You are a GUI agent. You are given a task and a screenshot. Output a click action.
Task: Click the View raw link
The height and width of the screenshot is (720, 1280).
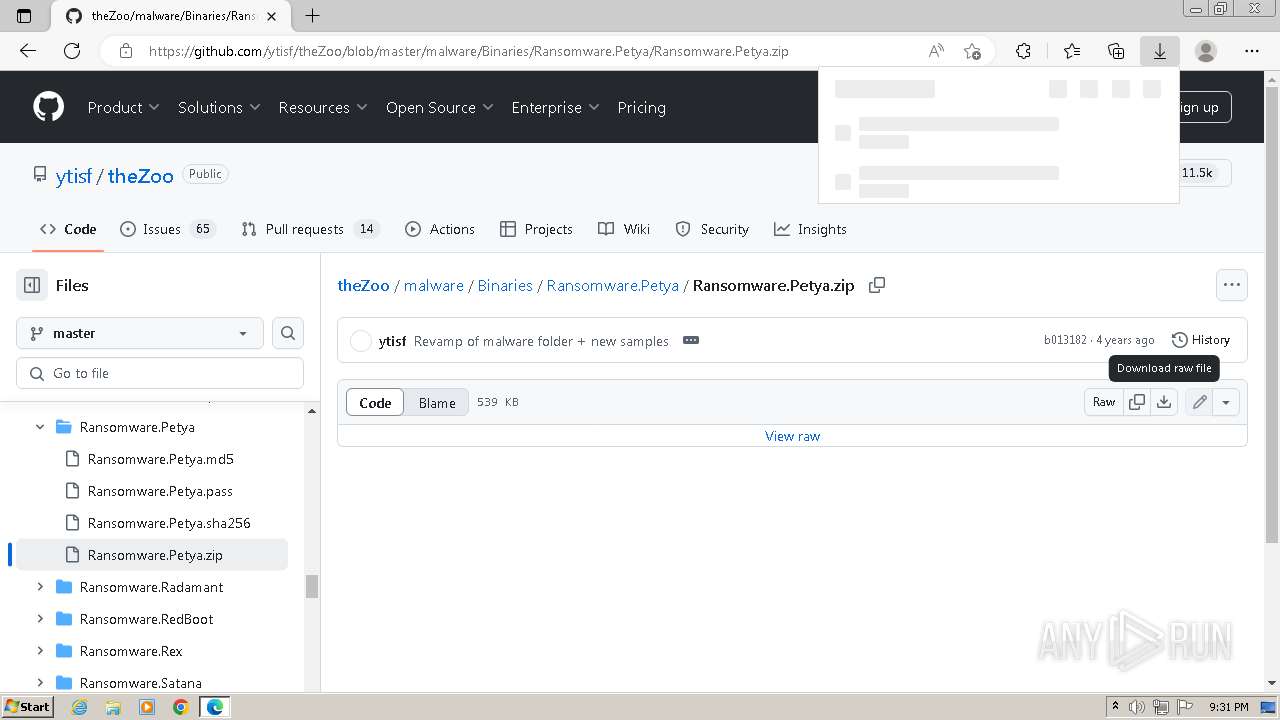click(x=792, y=436)
